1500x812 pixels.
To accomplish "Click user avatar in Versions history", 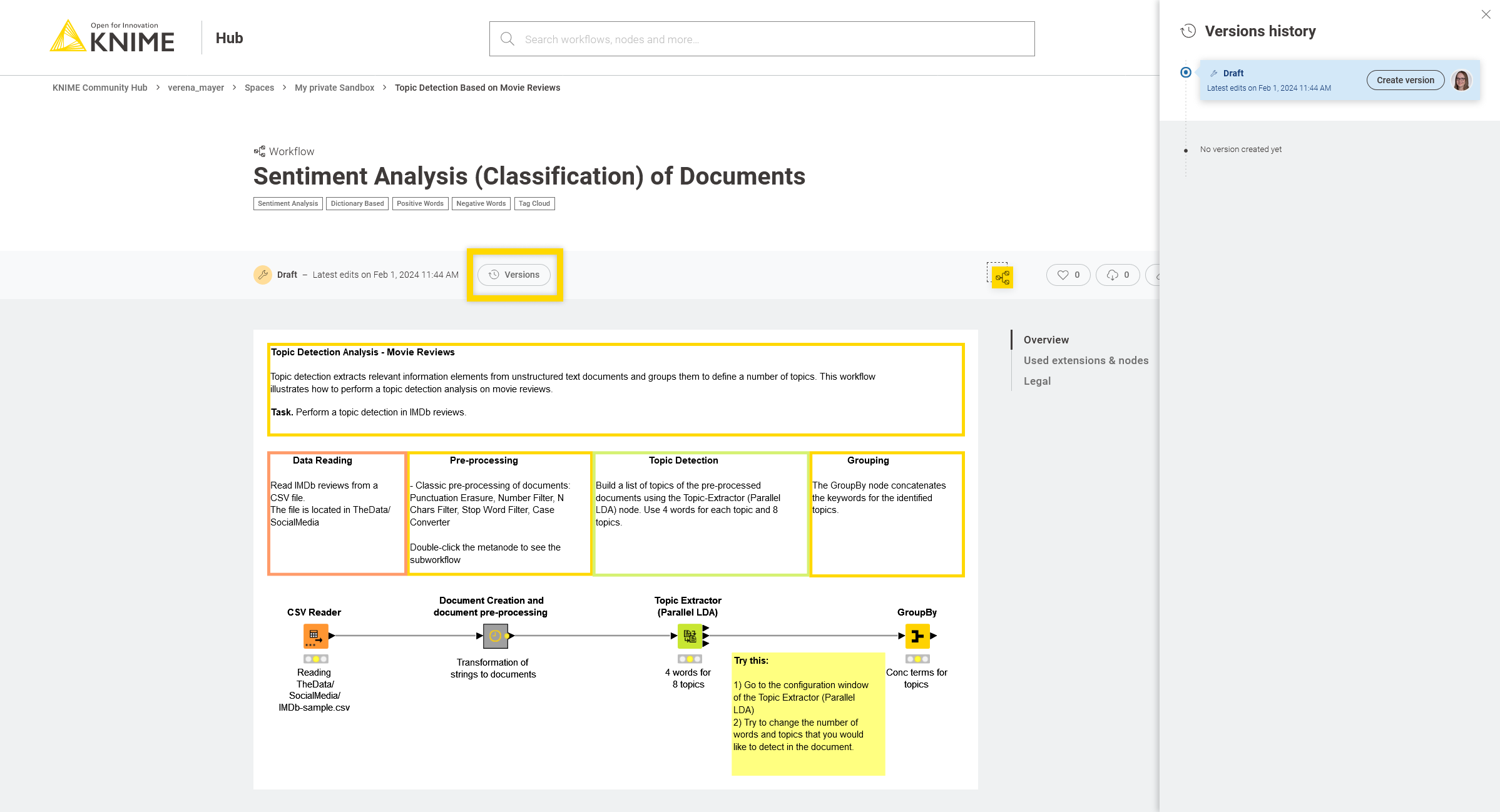I will pos(1462,80).
